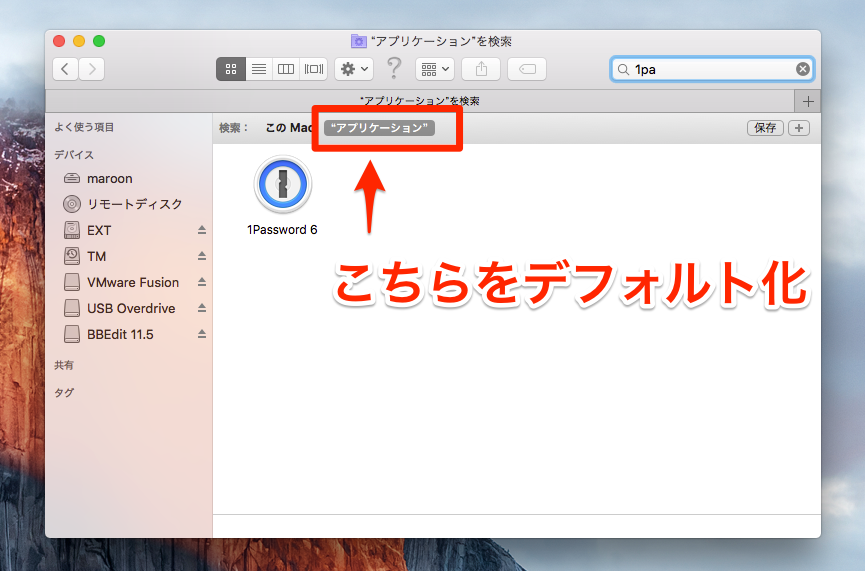Open USB Overdrive volume in sidebar
The image size is (865, 571).
(x=129, y=308)
